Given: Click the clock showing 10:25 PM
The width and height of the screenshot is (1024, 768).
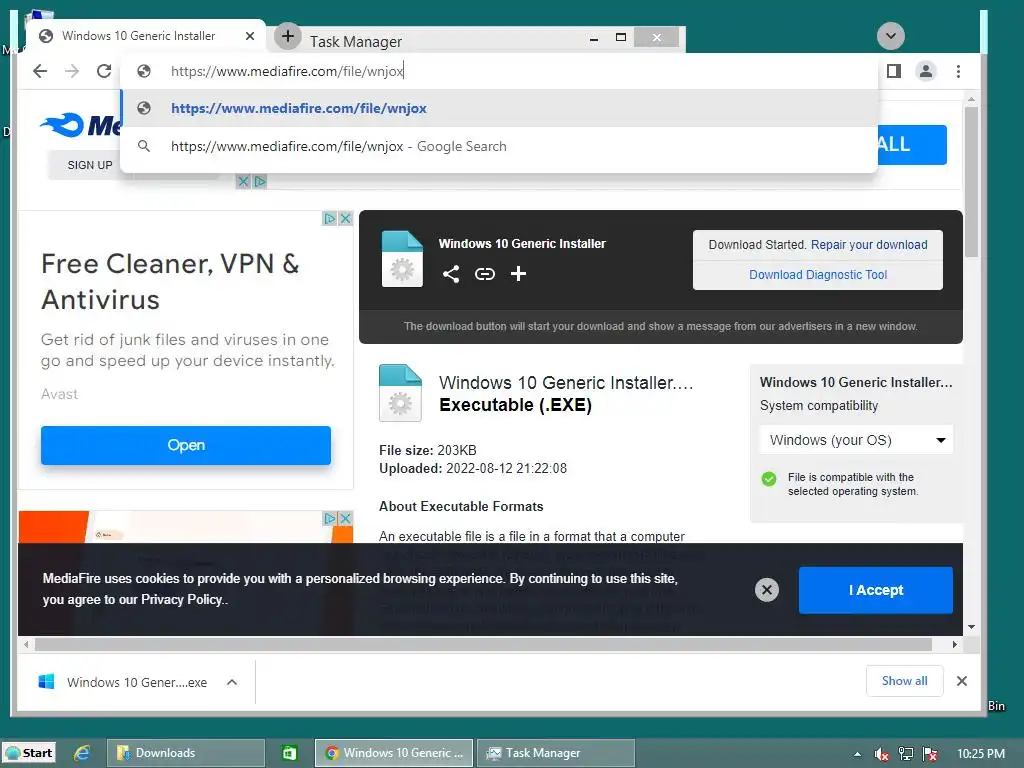Looking at the screenshot, I should (981, 754).
